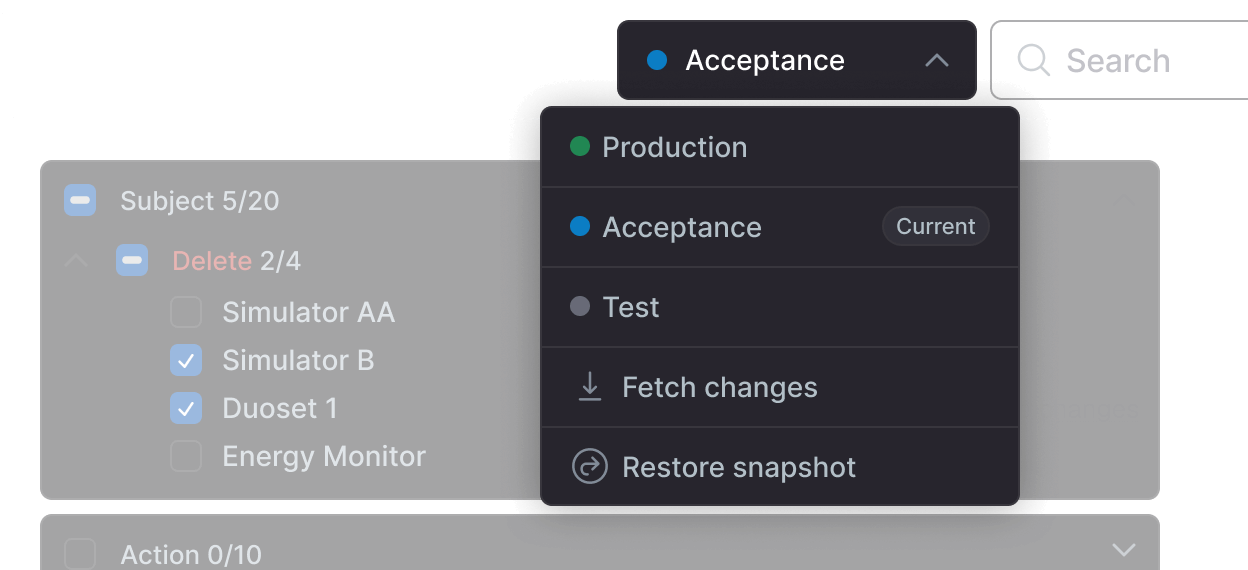The width and height of the screenshot is (1248, 570).
Task: Select Test from the environment menu
Action: point(631,307)
